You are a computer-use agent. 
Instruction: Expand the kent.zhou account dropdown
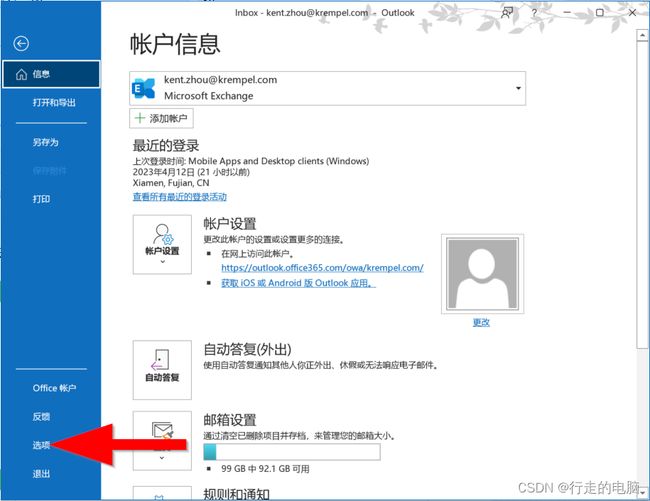518,88
